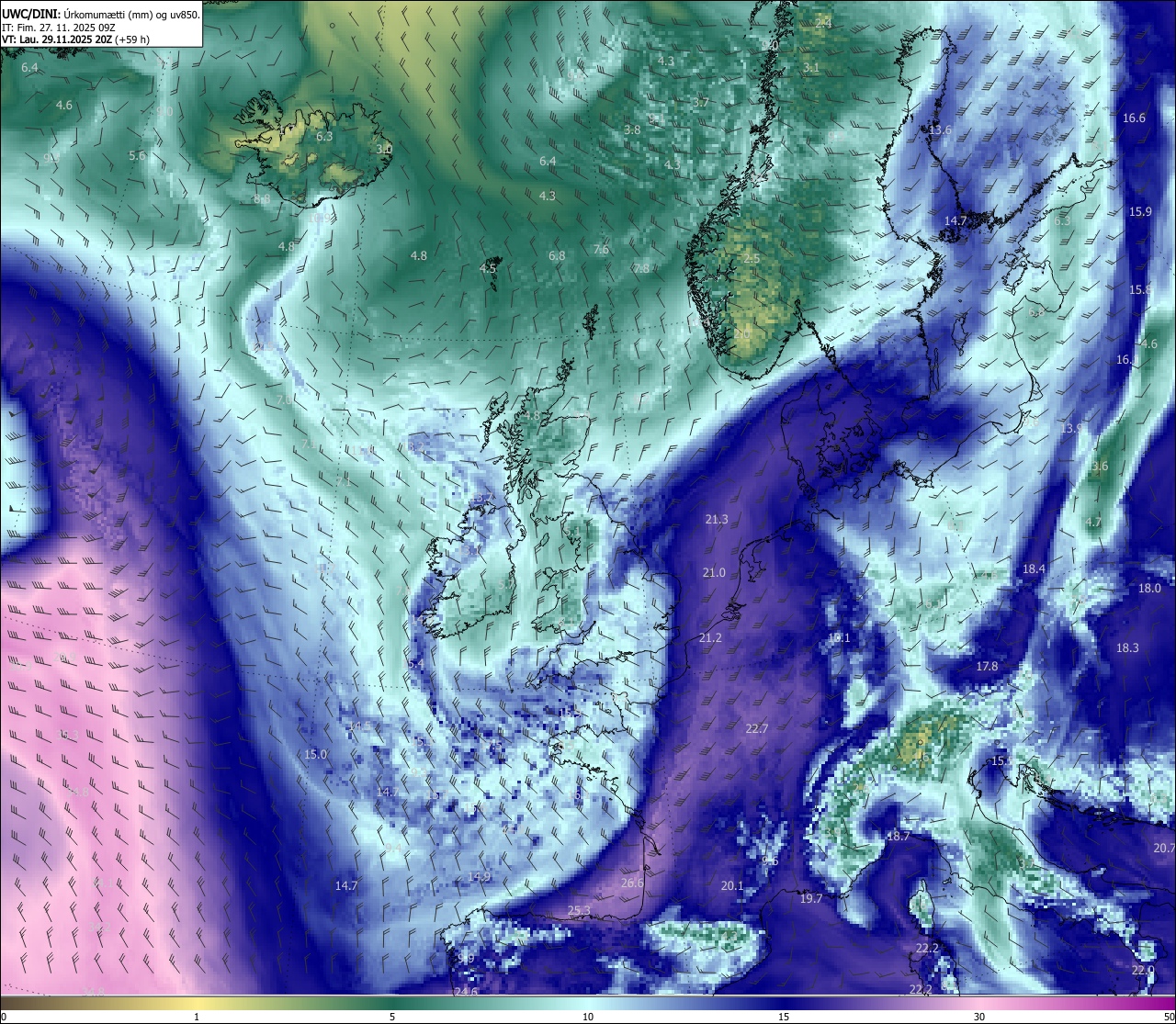Click the '50' tick label on the color scale

tap(1169, 1017)
